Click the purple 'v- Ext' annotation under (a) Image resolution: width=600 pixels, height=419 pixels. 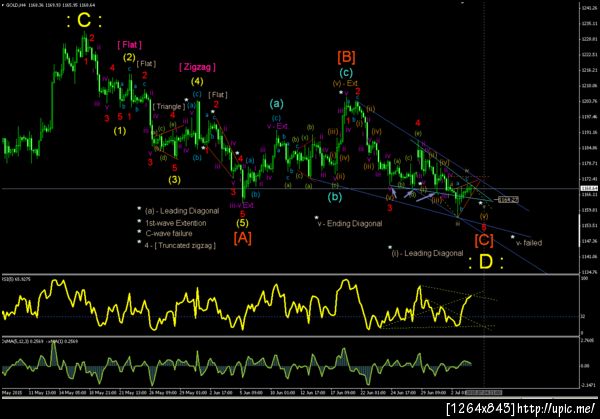(277, 126)
